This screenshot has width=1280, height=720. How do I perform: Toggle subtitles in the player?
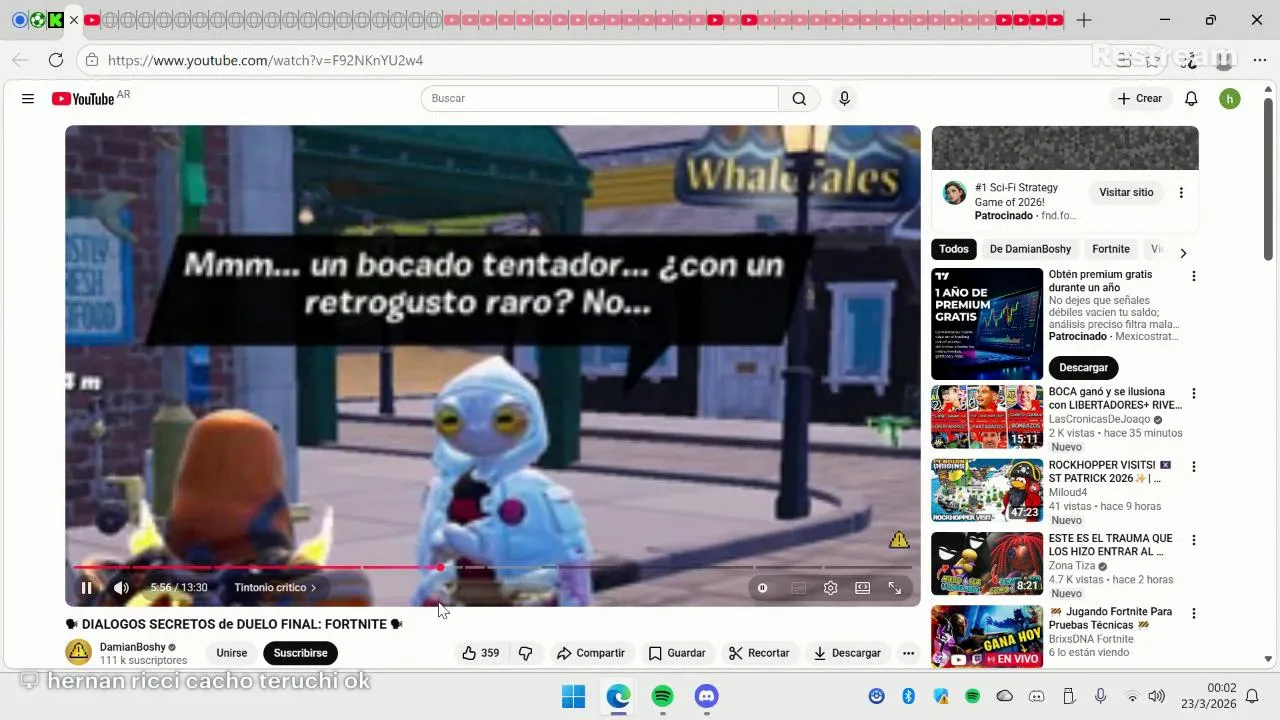click(x=798, y=588)
